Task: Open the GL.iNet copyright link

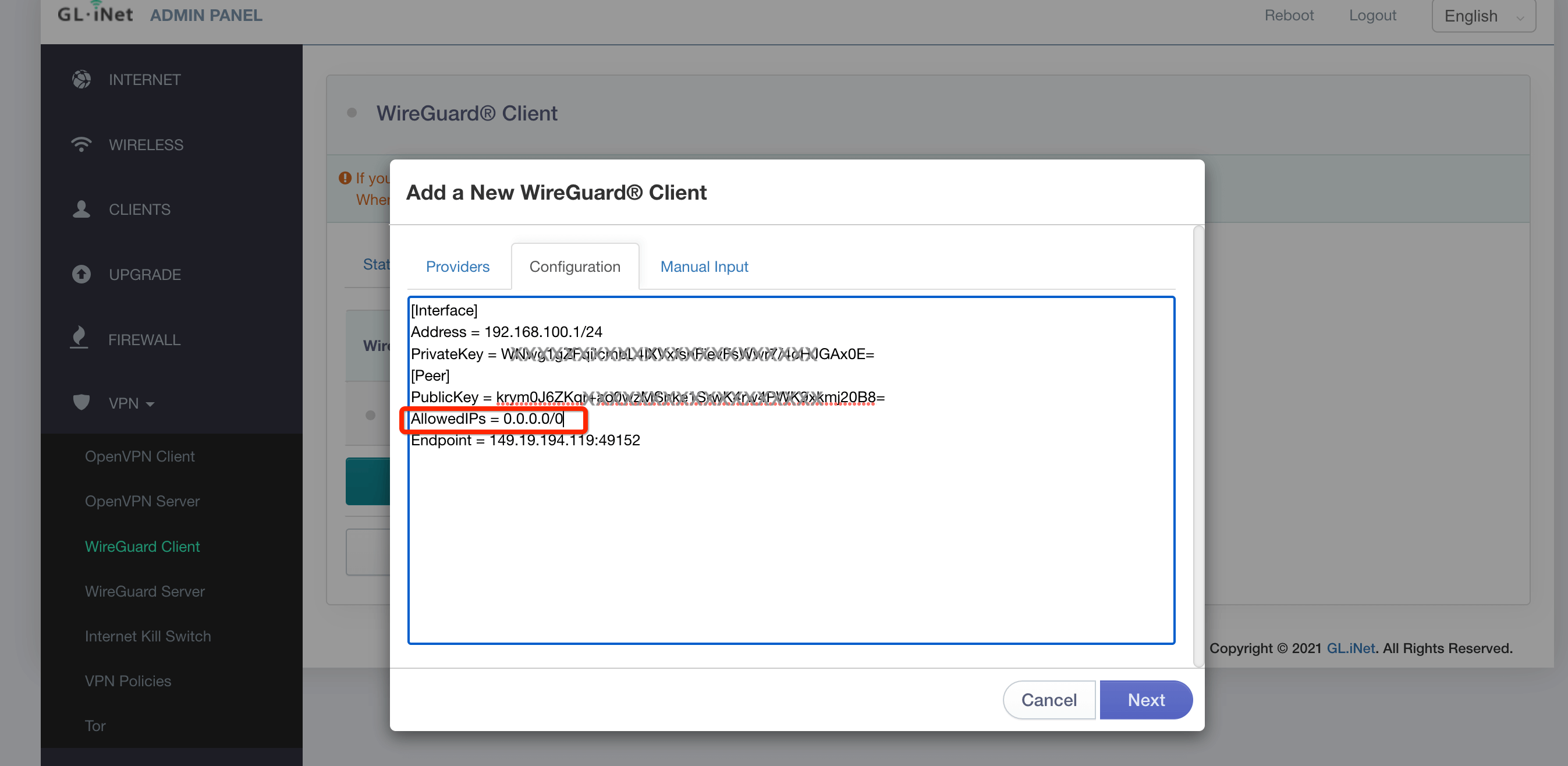Action: click(1351, 648)
